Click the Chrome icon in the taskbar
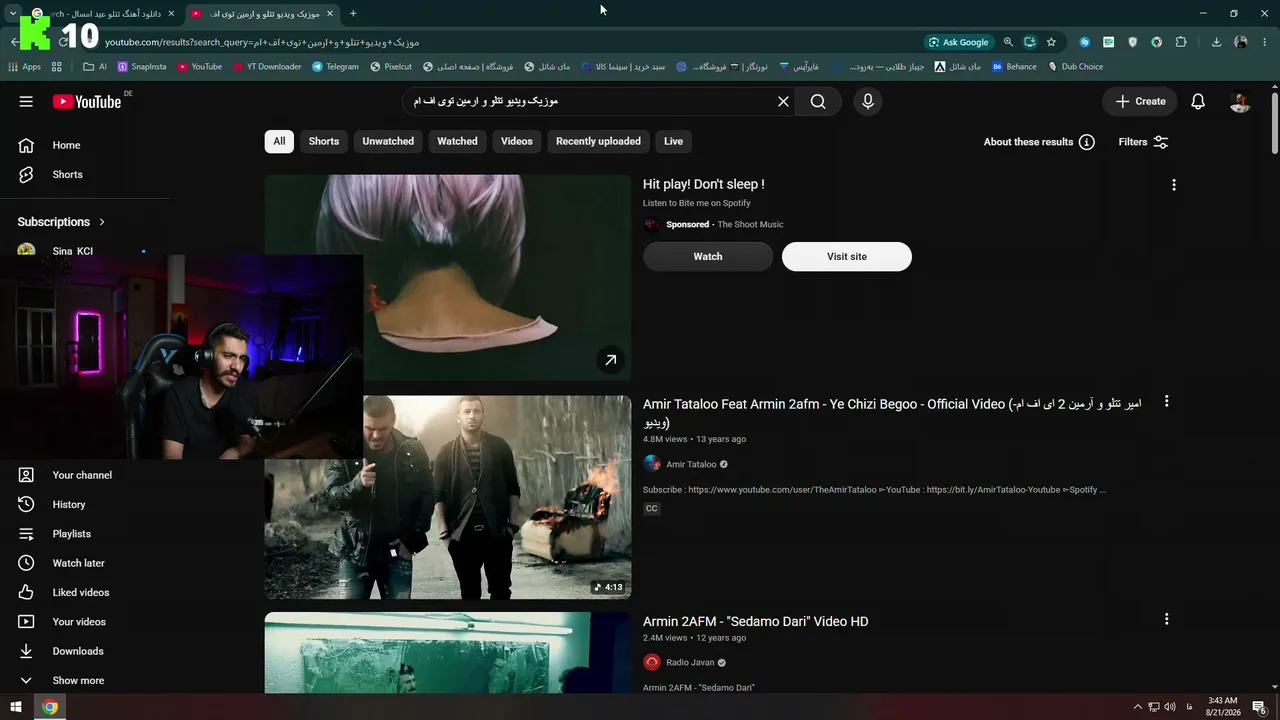The height and width of the screenshot is (720, 1280). 50,707
